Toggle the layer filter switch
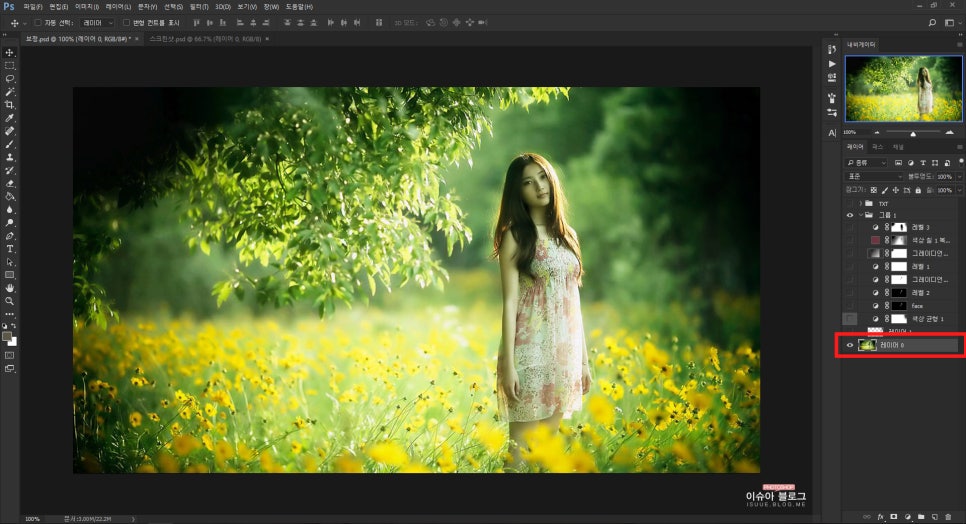Viewport: 966px width, 524px height. point(960,162)
